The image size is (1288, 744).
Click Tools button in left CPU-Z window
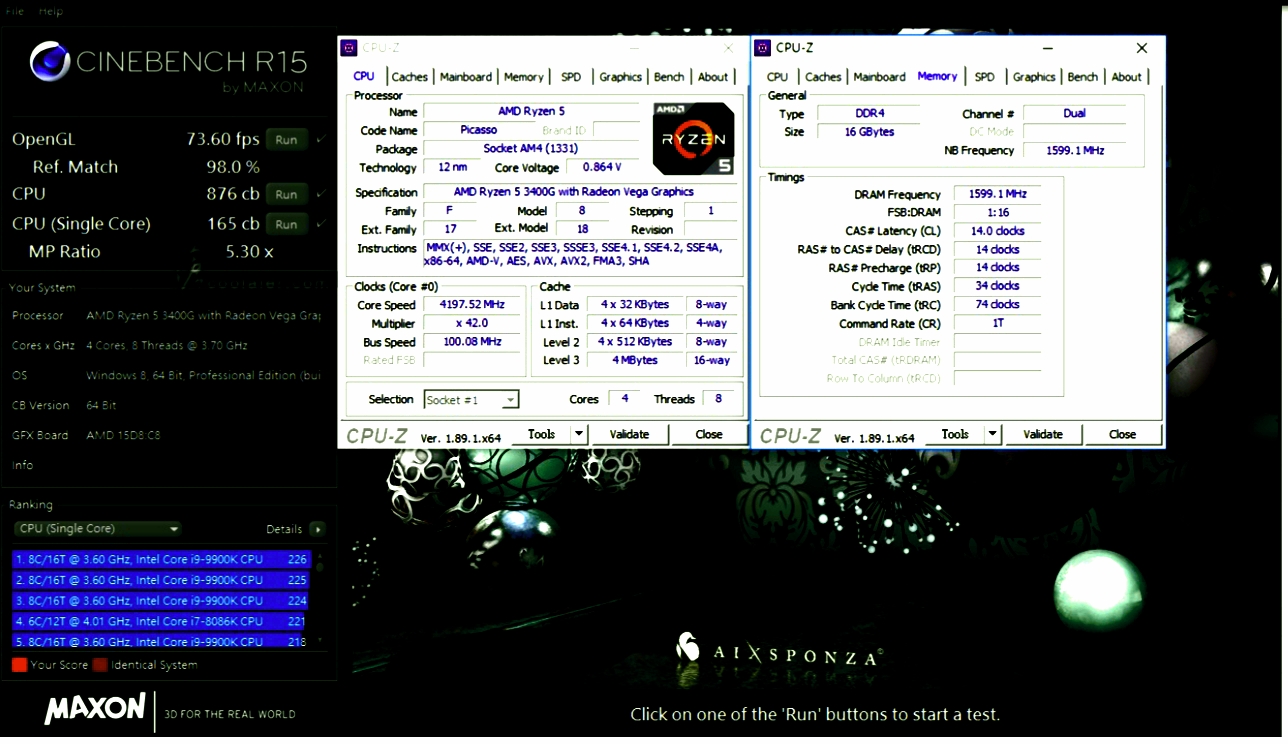(541, 434)
